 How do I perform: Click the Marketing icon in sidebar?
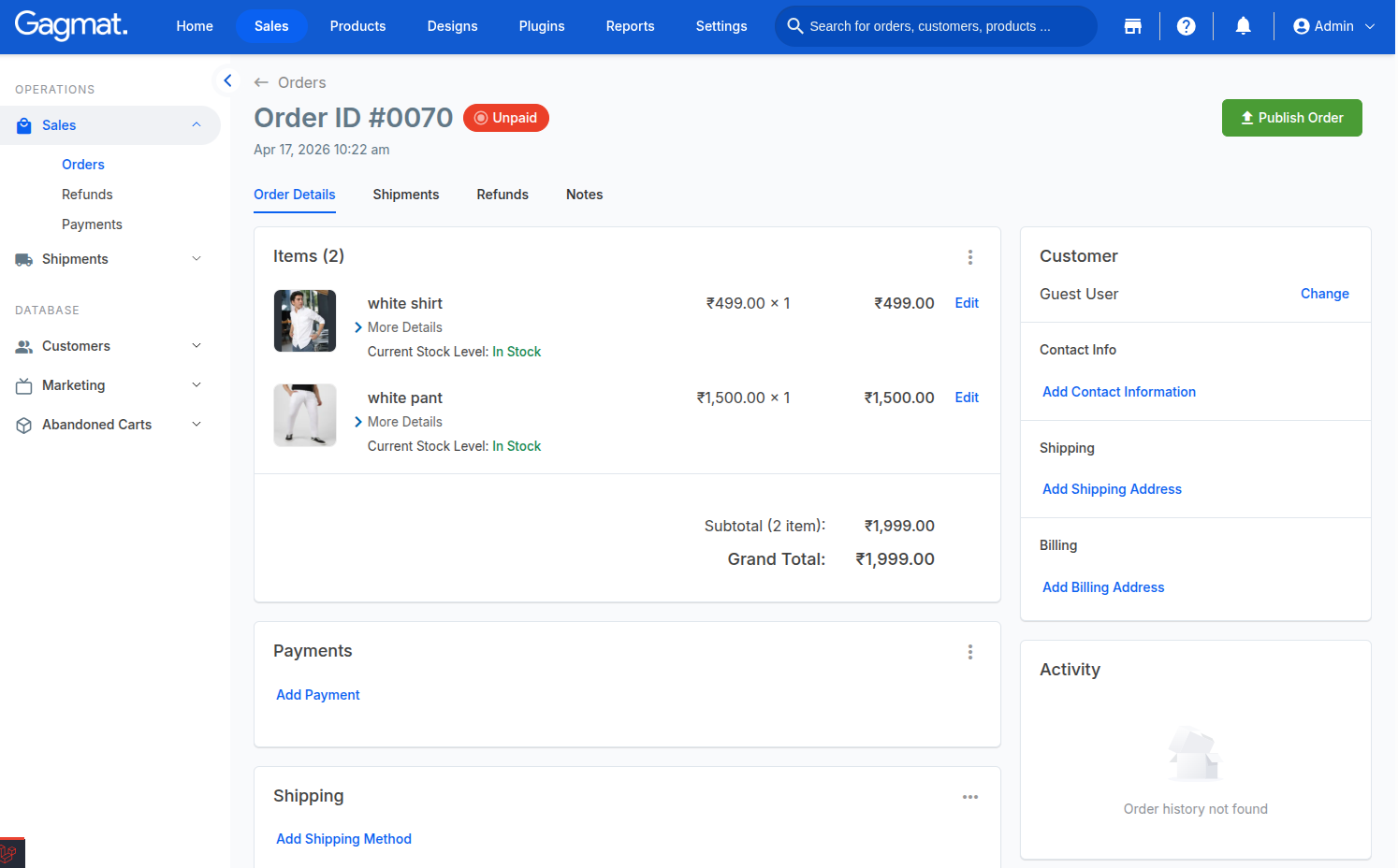[24, 385]
